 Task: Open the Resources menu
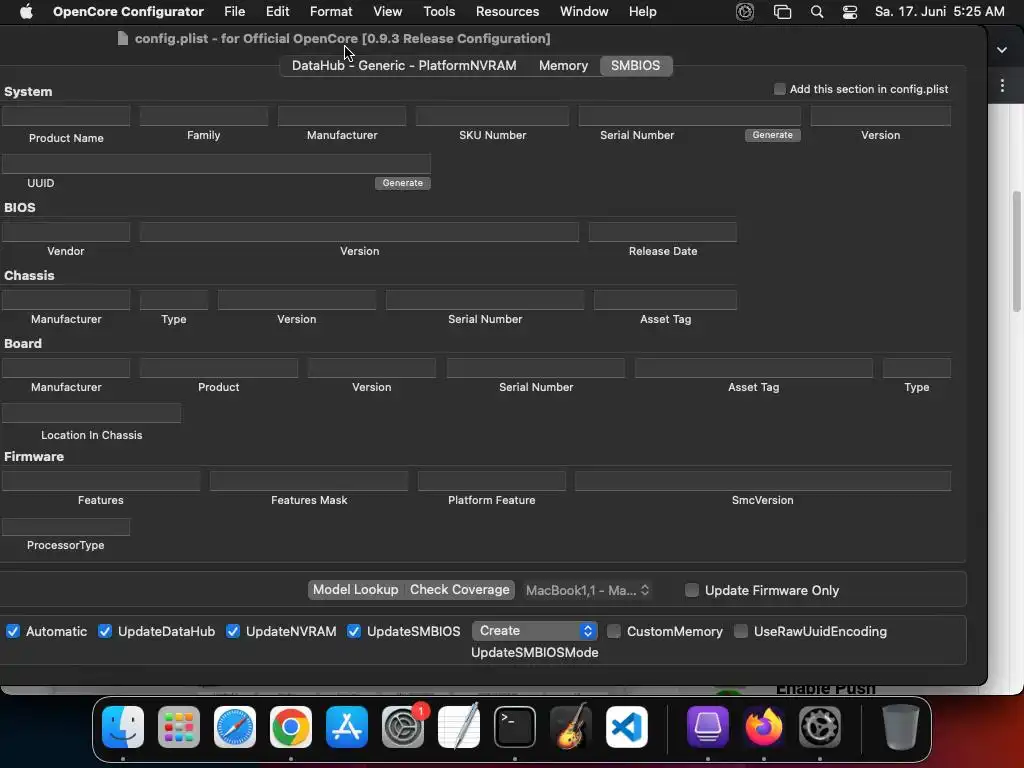coord(507,12)
